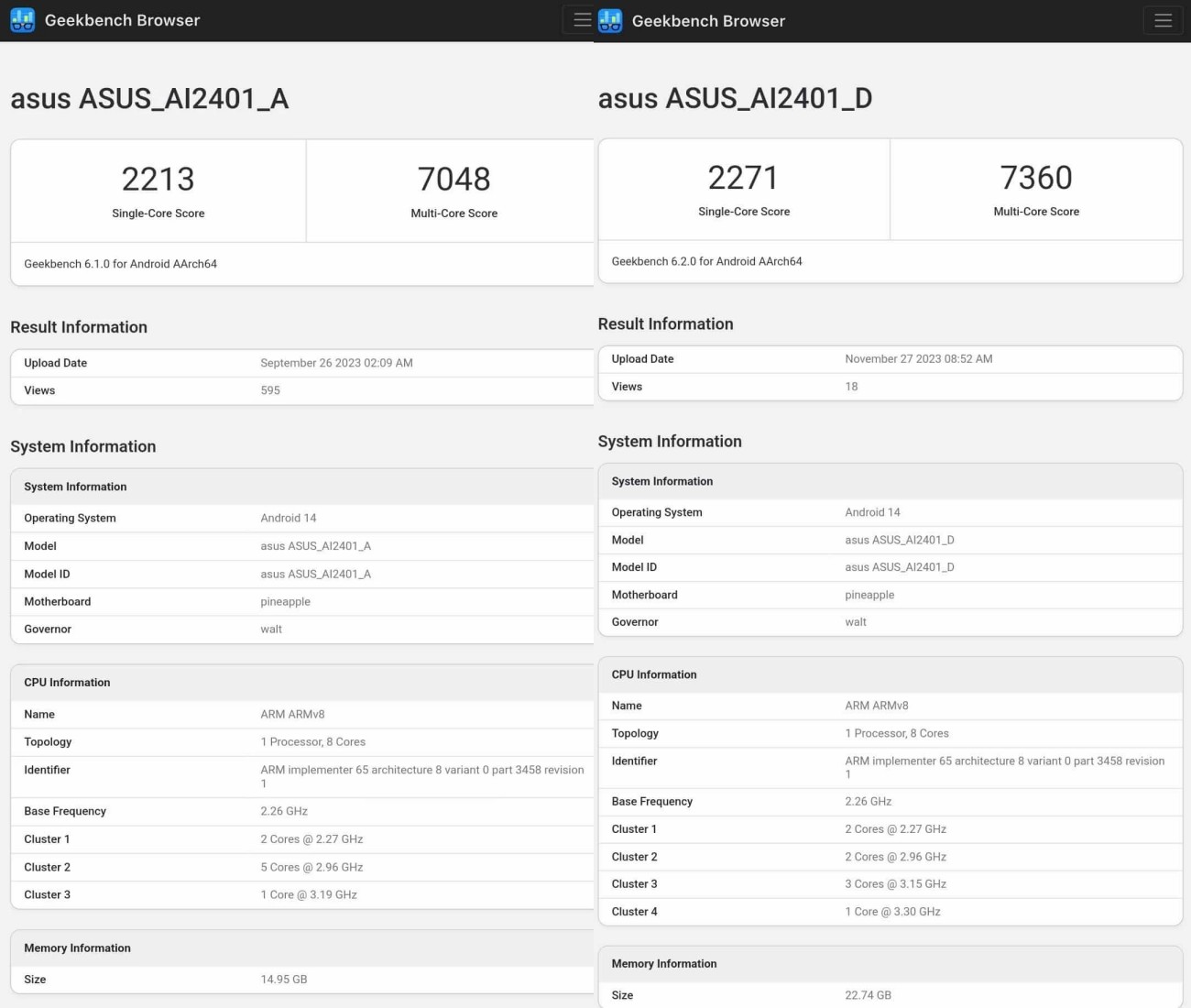Click right page 'ARM ARMv8' name value
This screenshot has width=1191, height=1008.
[877, 706]
